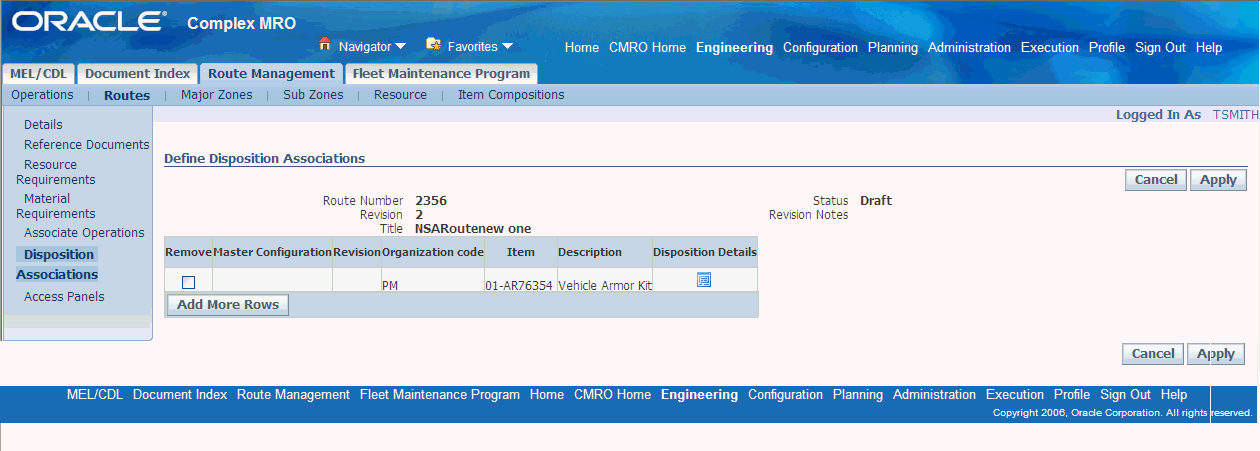1260x451 pixels.
Task: Click the footer Planning link
Action: [x=858, y=395]
